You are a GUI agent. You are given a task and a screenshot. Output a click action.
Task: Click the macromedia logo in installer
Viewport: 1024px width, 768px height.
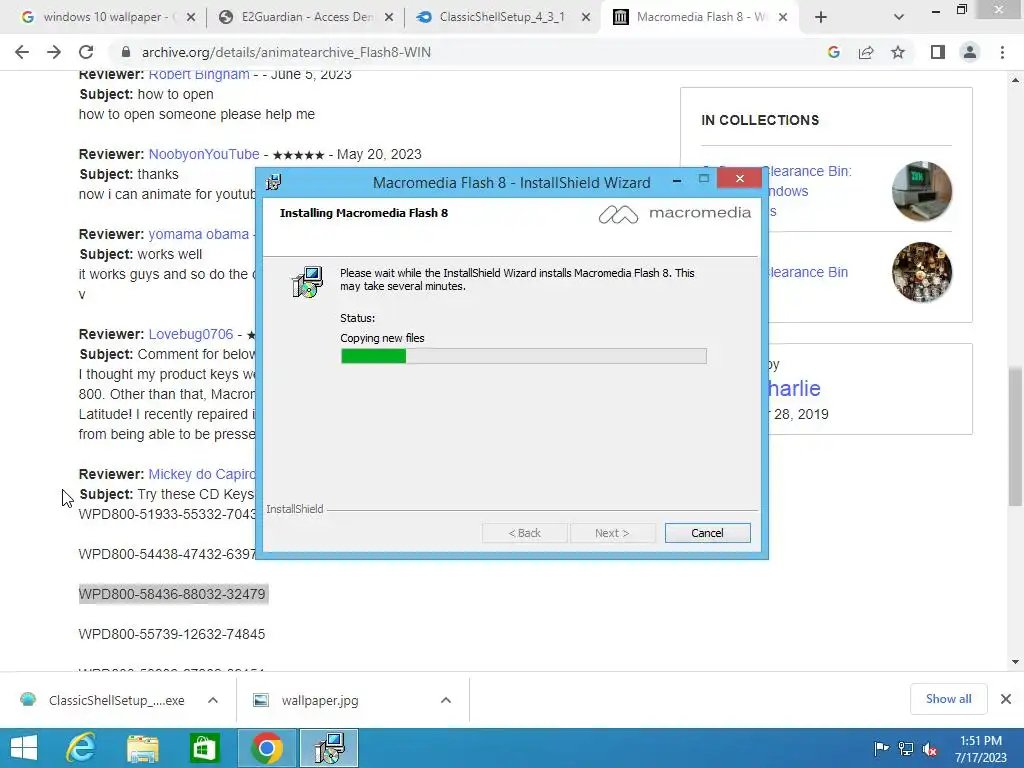click(x=675, y=214)
